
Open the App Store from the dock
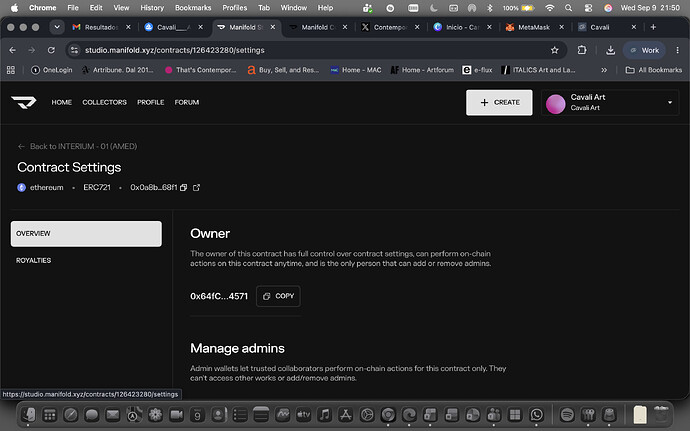(x=346, y=415)
